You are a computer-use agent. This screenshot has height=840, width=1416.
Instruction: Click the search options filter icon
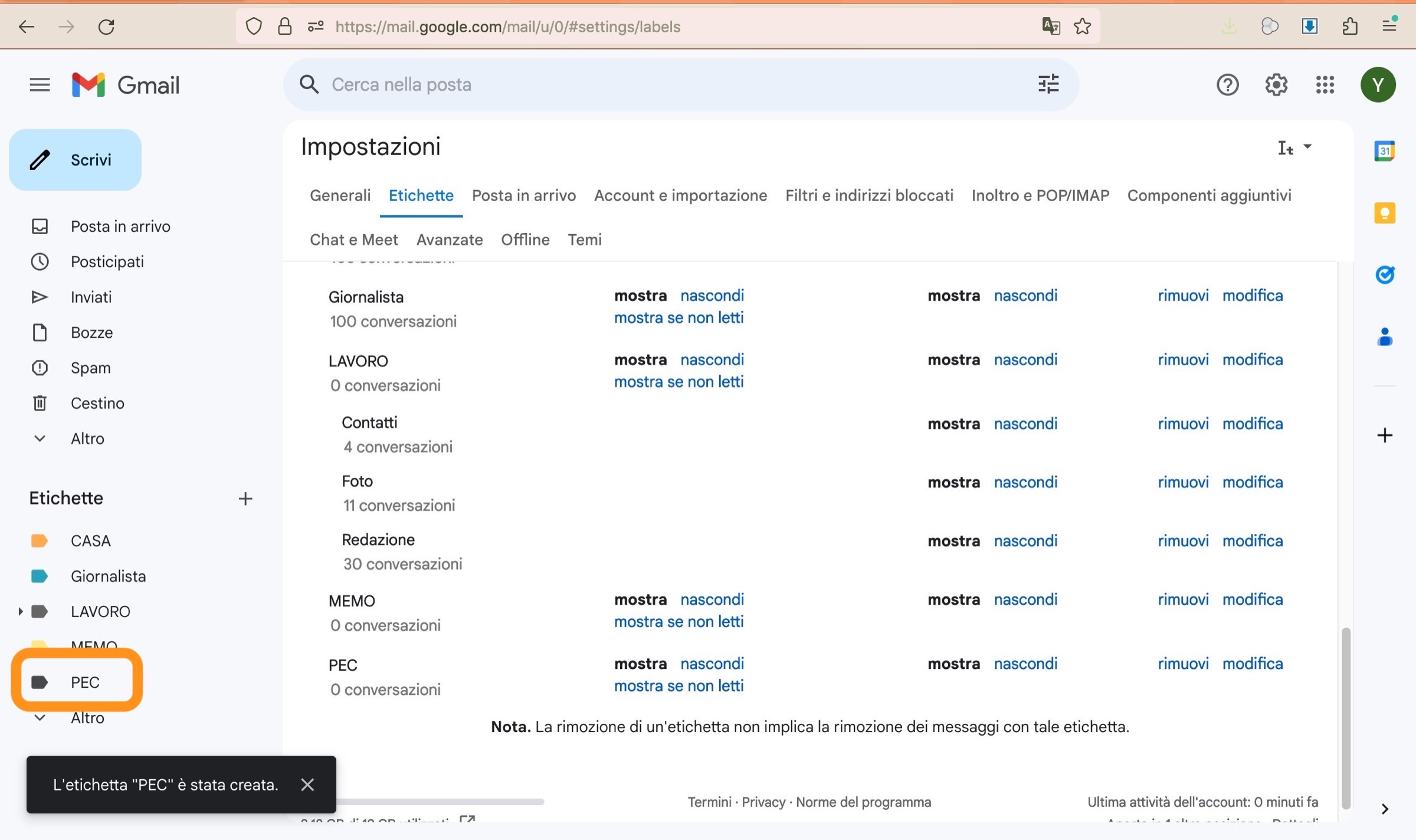(1048, 84)
